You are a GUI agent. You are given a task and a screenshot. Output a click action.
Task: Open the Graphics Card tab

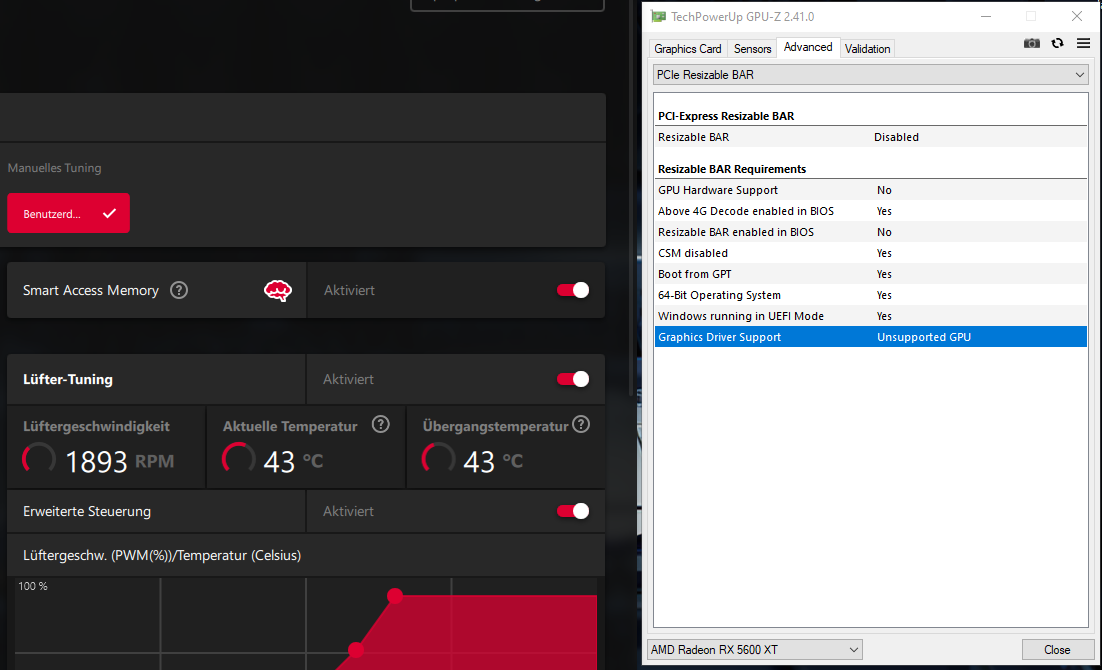pyautogui.click(x=687, y=48)
